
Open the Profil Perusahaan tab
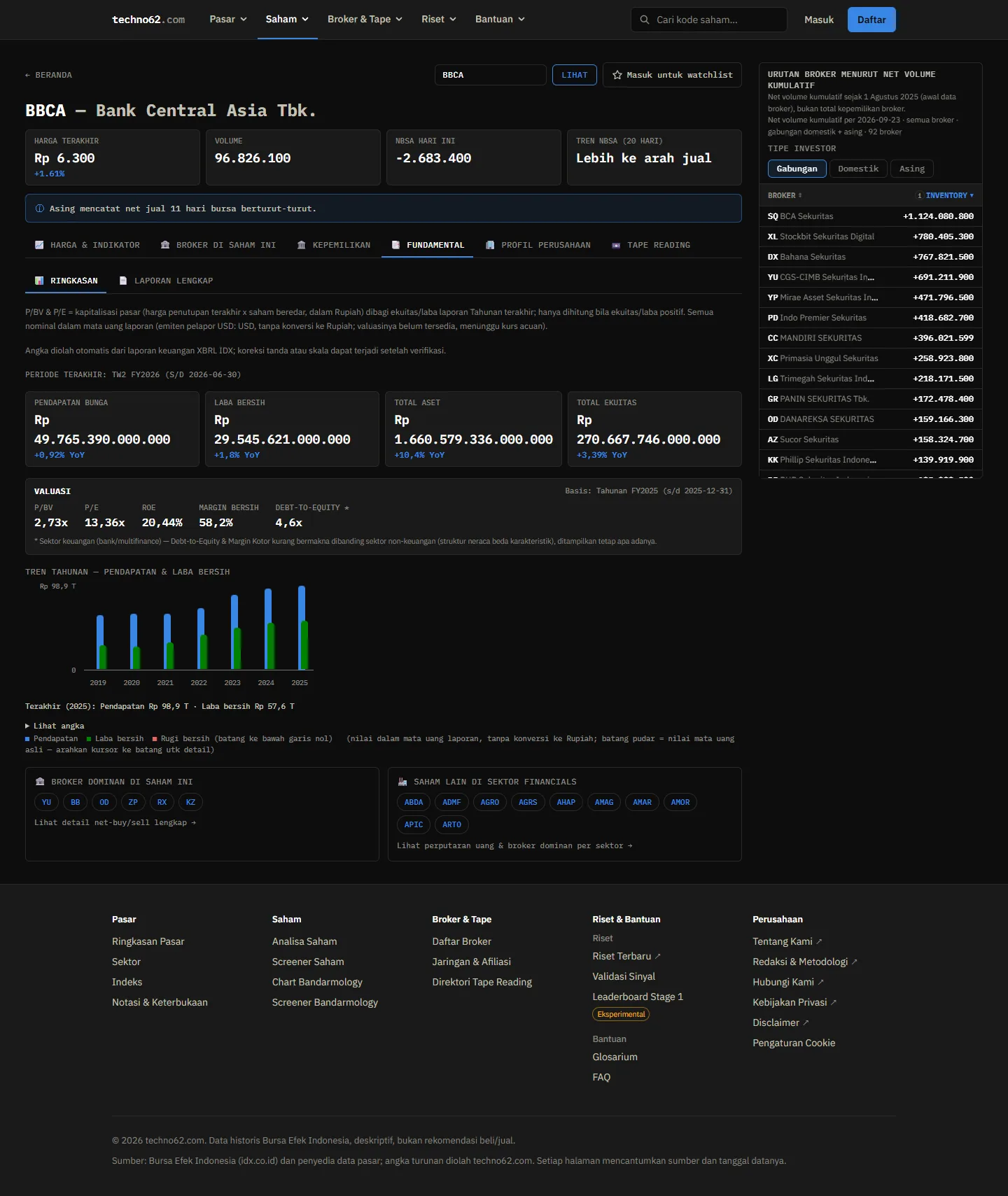point(538,245)
